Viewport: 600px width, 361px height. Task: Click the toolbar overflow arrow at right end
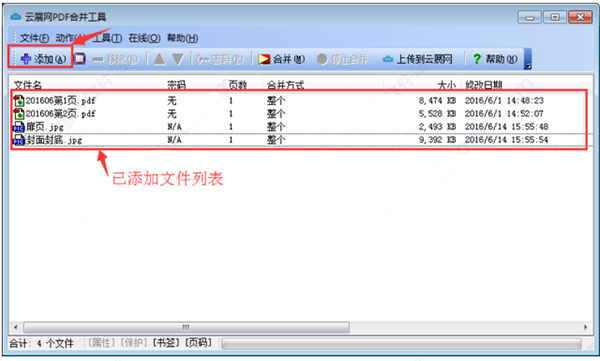(528, 59)
